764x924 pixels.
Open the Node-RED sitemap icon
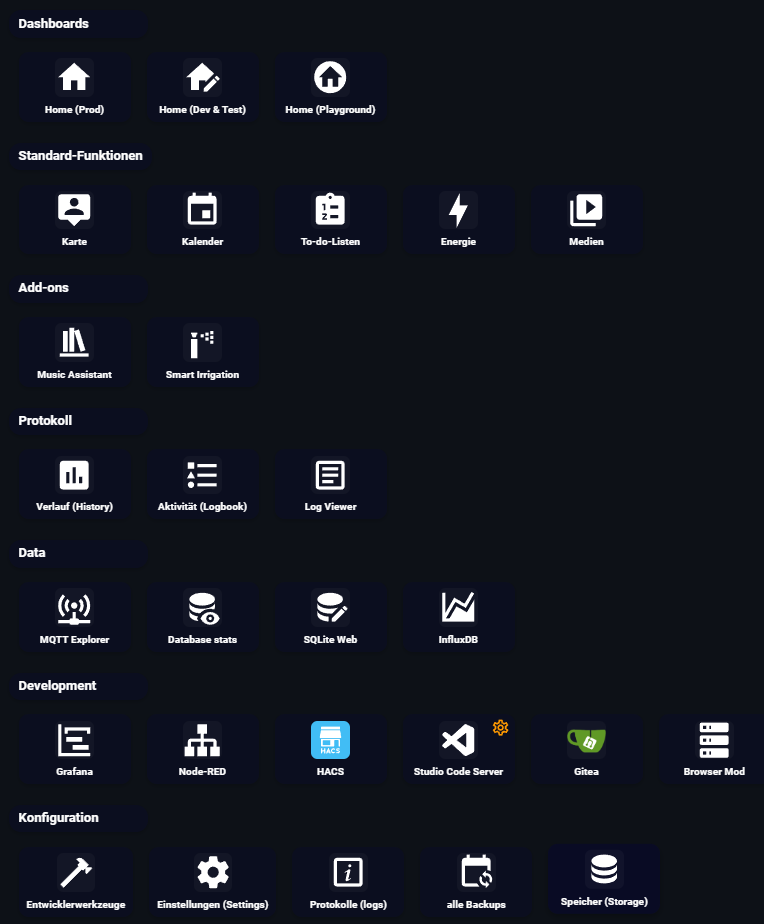(202, 740)
